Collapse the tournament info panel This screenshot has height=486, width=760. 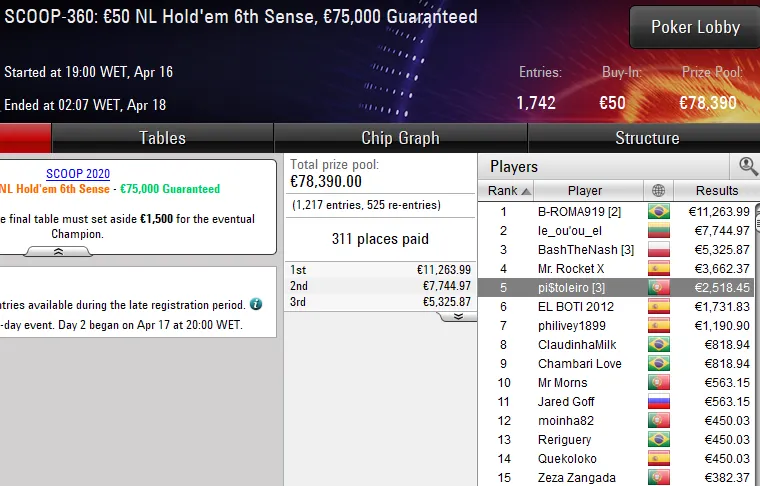click(58, 252)
